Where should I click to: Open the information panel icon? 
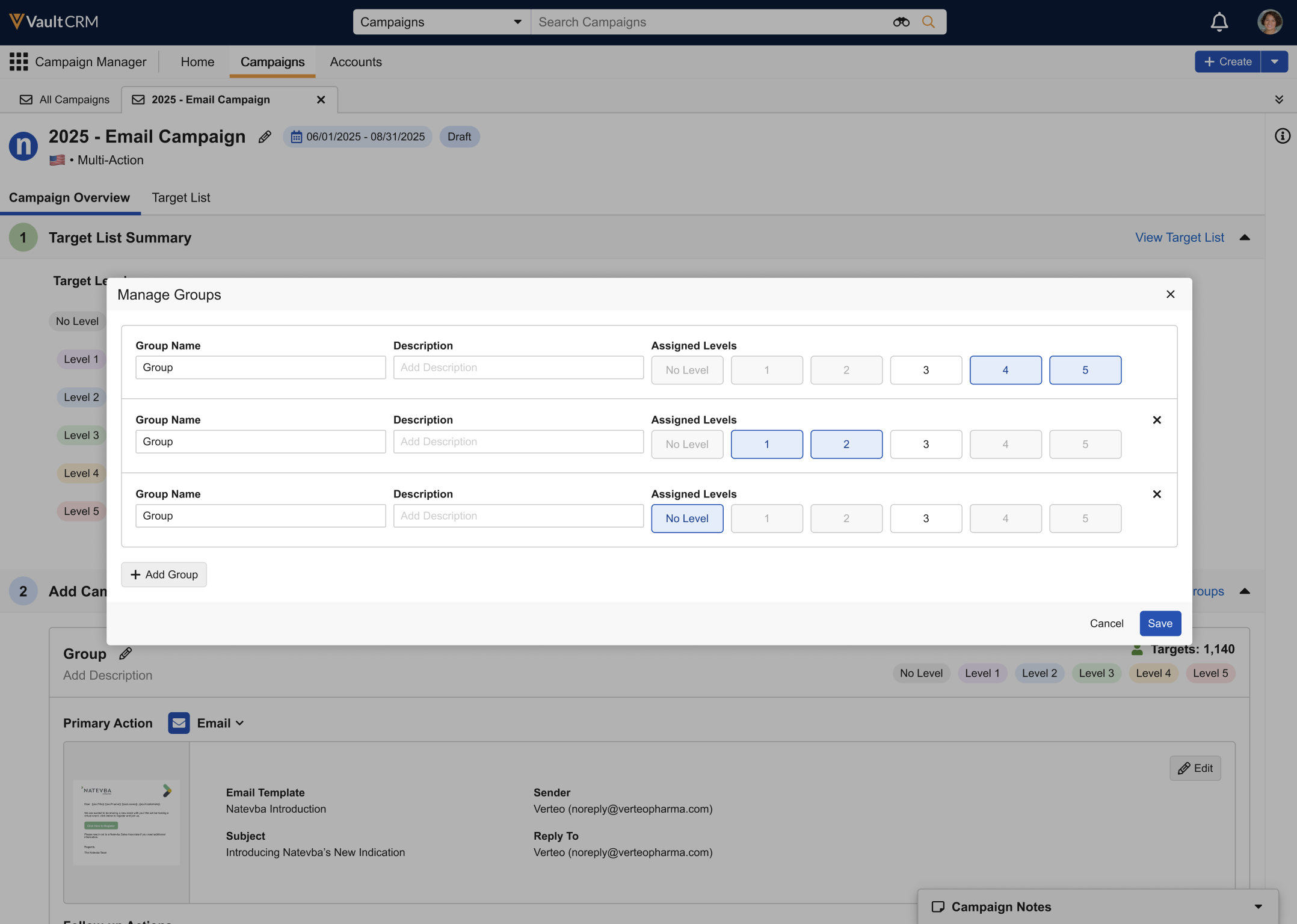(x=1282, y=137)
